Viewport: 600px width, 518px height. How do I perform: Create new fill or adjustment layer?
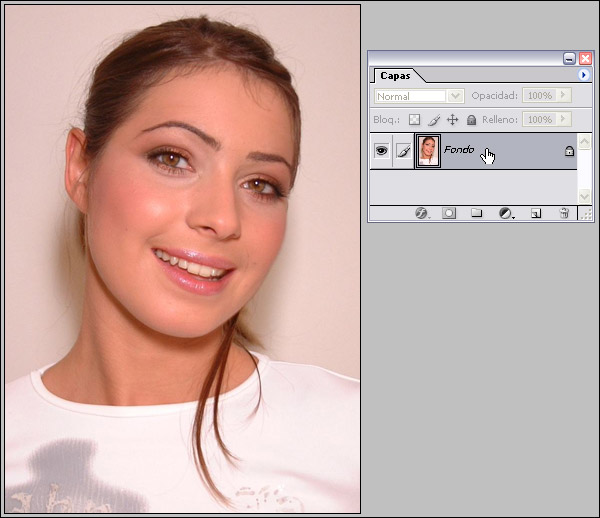point(506,213)
